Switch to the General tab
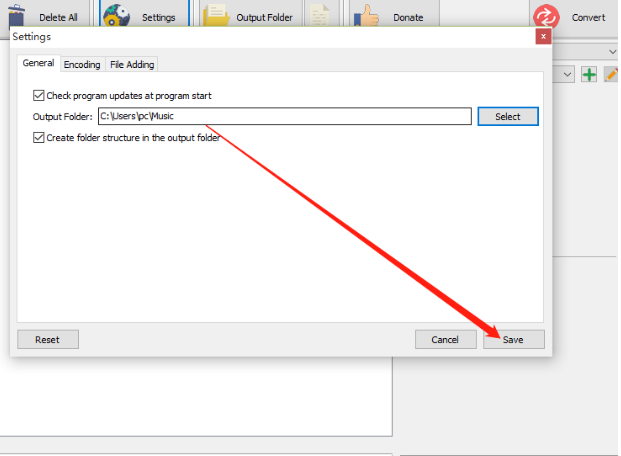 (38, 63)
